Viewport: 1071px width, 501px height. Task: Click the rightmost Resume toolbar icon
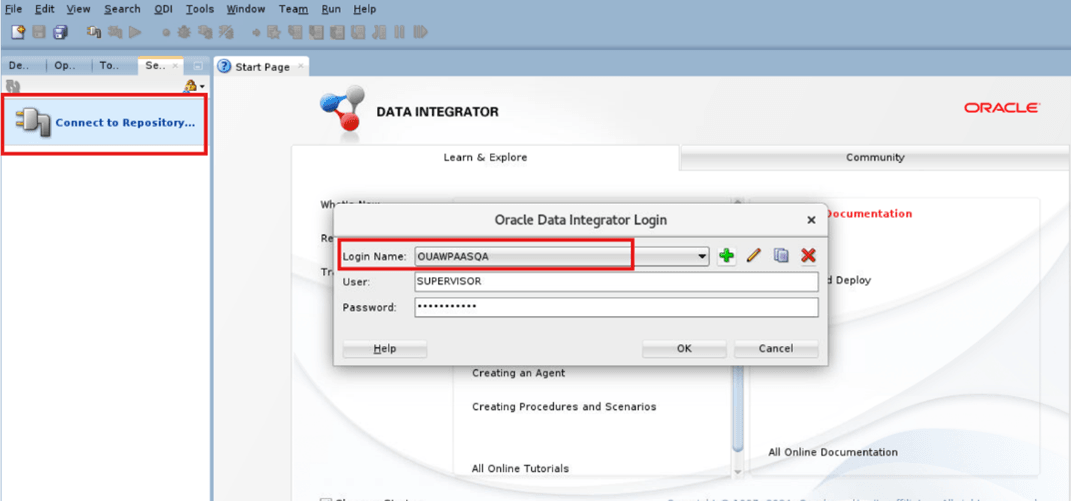[x=420, y=31]
